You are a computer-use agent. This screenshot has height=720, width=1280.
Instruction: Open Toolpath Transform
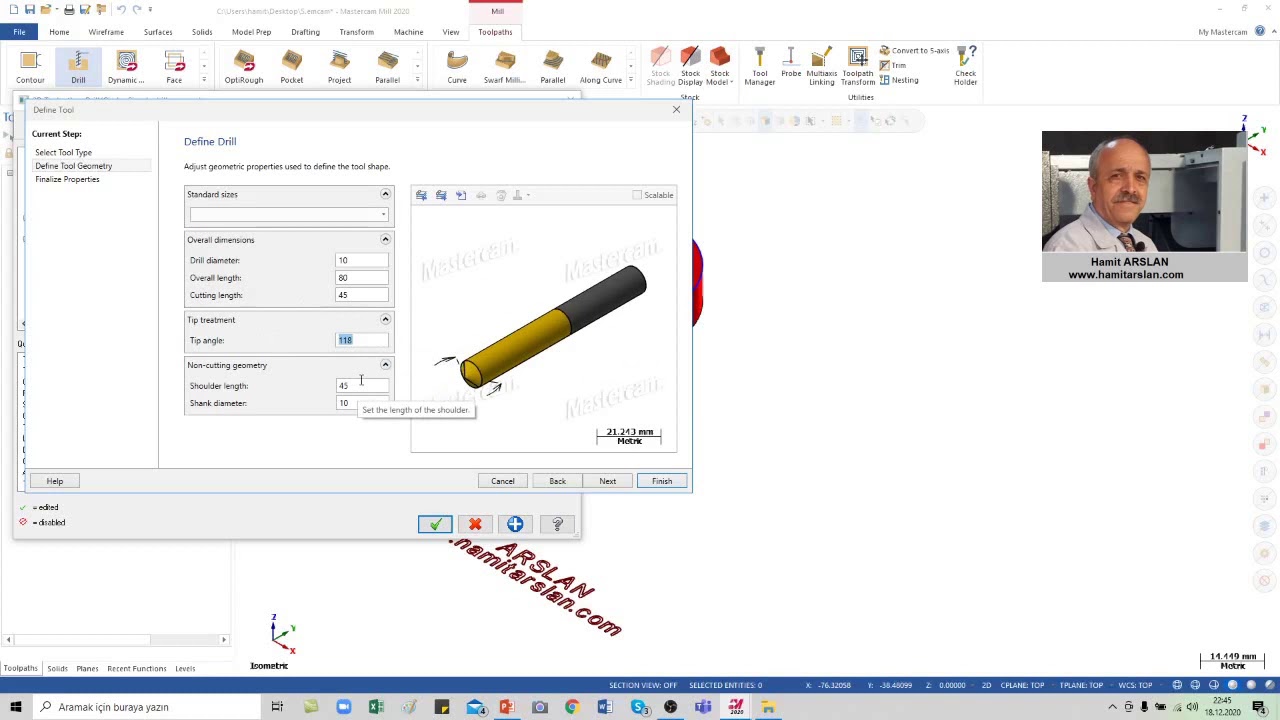858,67
